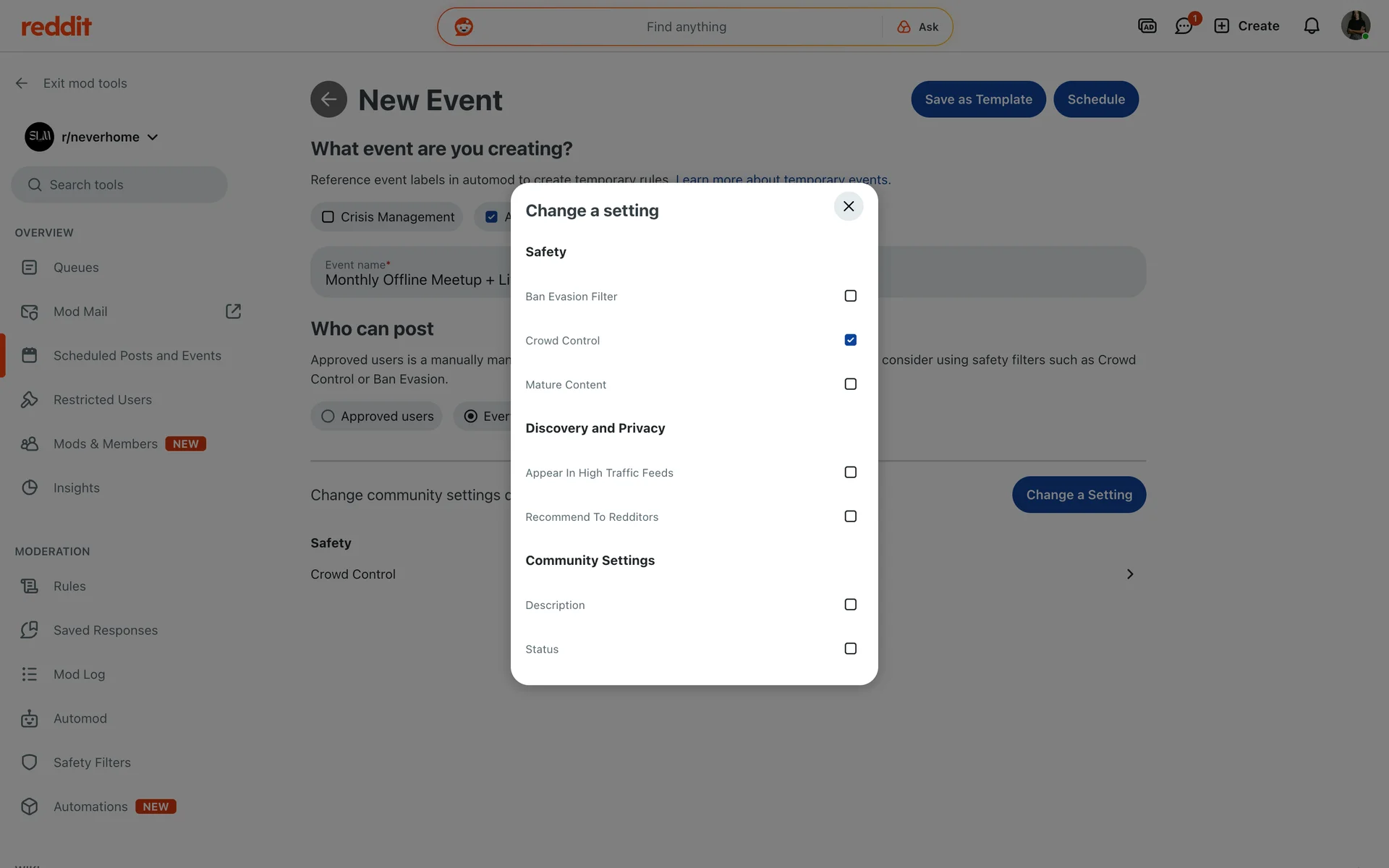Open the chat messages icon
The width and height of the screenshot is (1389, 868).
[1184, 26]
